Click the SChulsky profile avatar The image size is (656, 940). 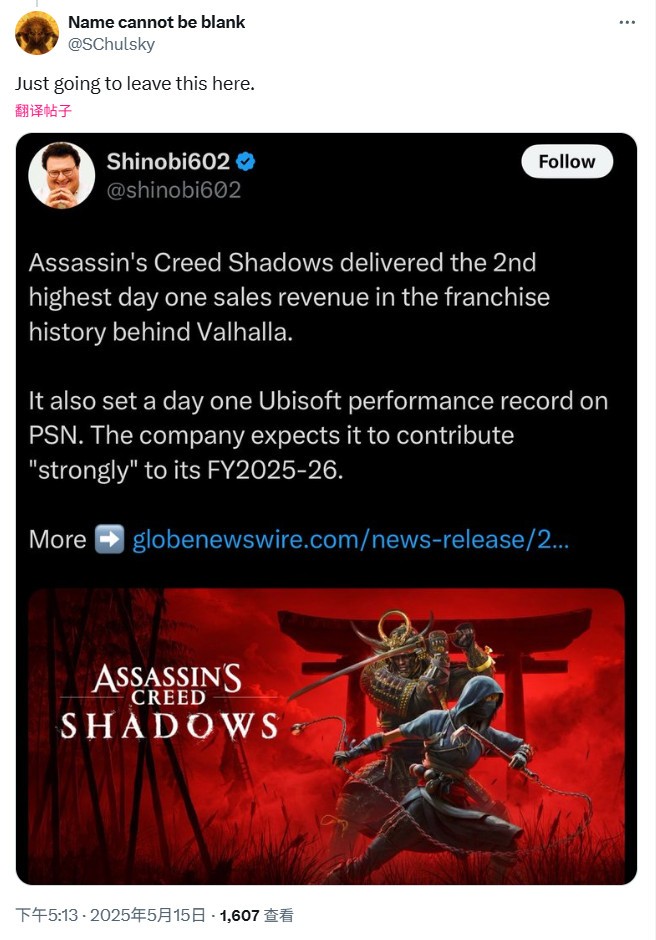click(37, 33)
